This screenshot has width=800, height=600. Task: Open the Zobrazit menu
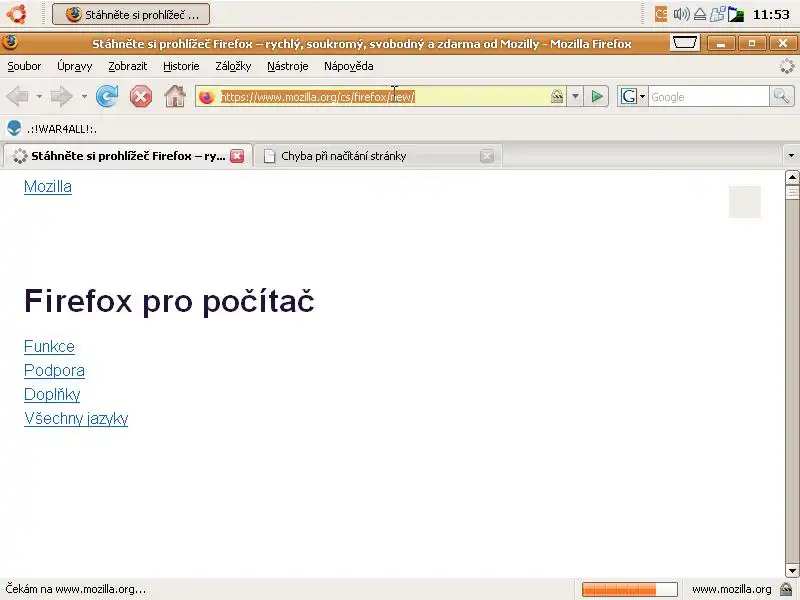[x=128, y=66]
